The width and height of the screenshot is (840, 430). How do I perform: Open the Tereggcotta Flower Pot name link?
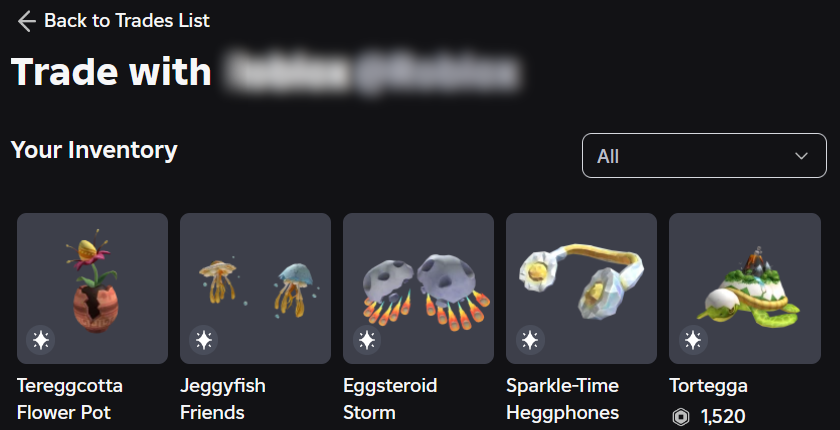(70, 399)
